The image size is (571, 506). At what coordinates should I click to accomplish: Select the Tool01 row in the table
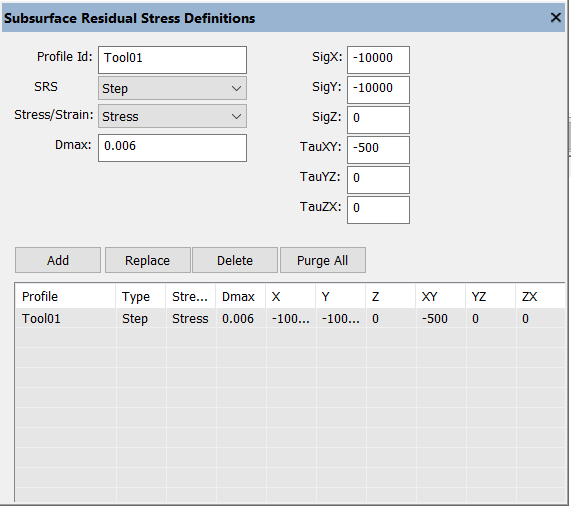click(290, 319)
